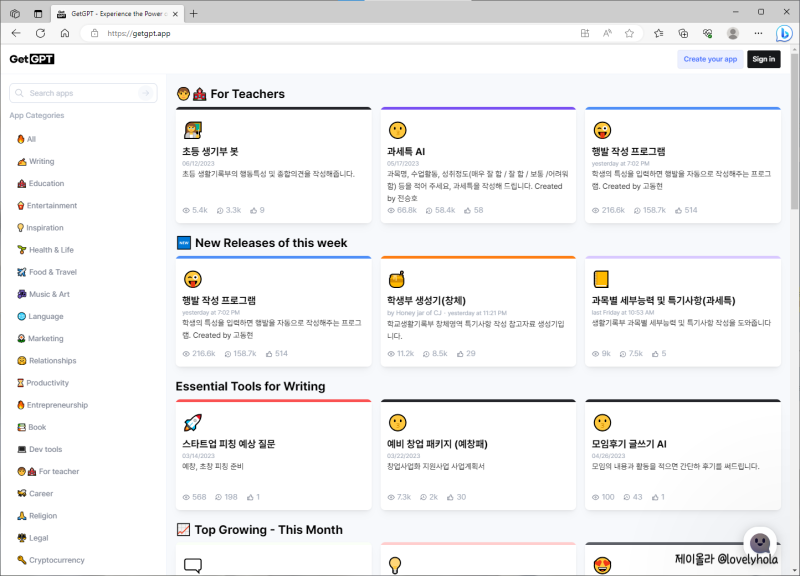Open the Entrepreneurship category
The image size is (800, 576).
point(53,405)
